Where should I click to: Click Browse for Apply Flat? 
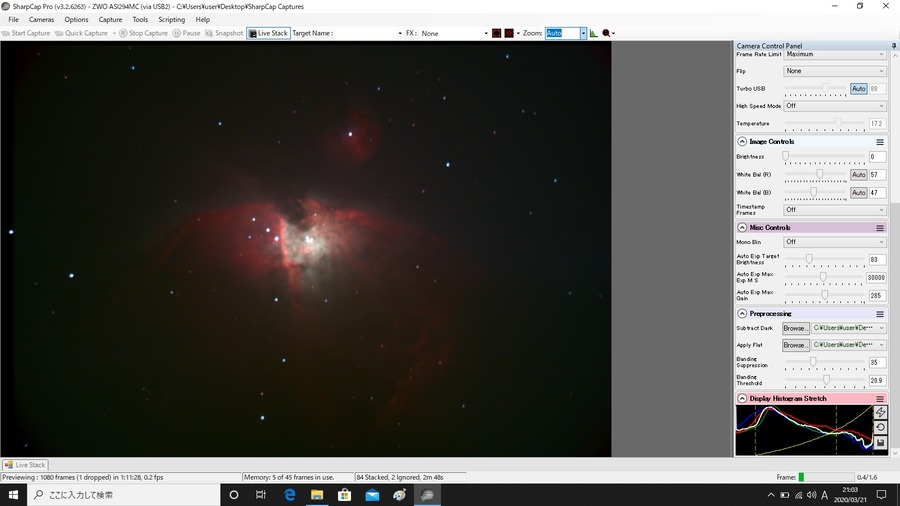pyautogui.click(x=796, y=345)
